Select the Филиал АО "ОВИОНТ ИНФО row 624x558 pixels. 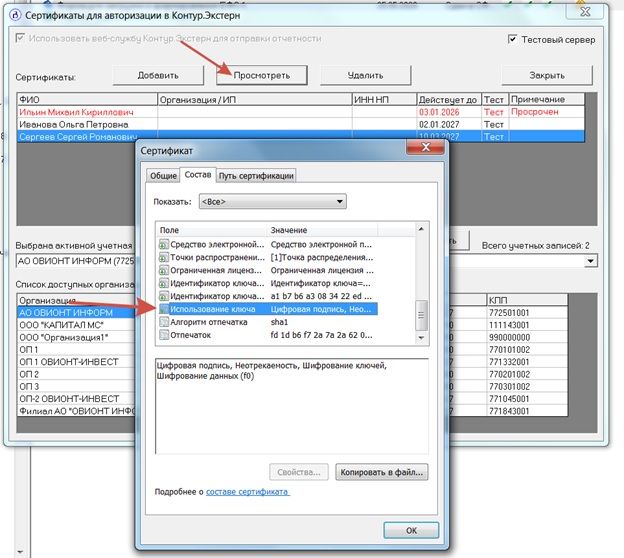click(x=76, y=411)
